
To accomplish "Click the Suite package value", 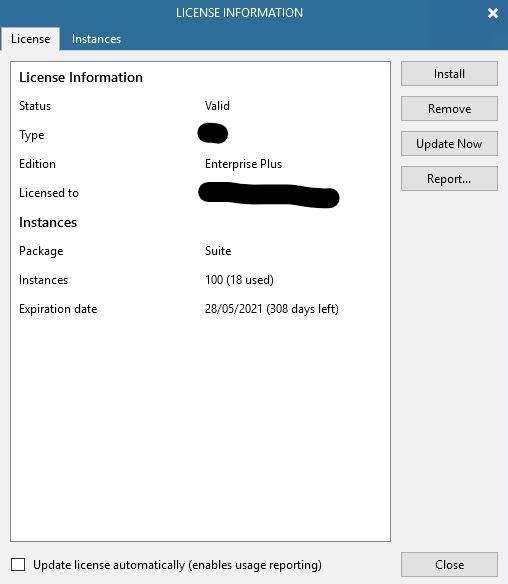I will [218, 251].
